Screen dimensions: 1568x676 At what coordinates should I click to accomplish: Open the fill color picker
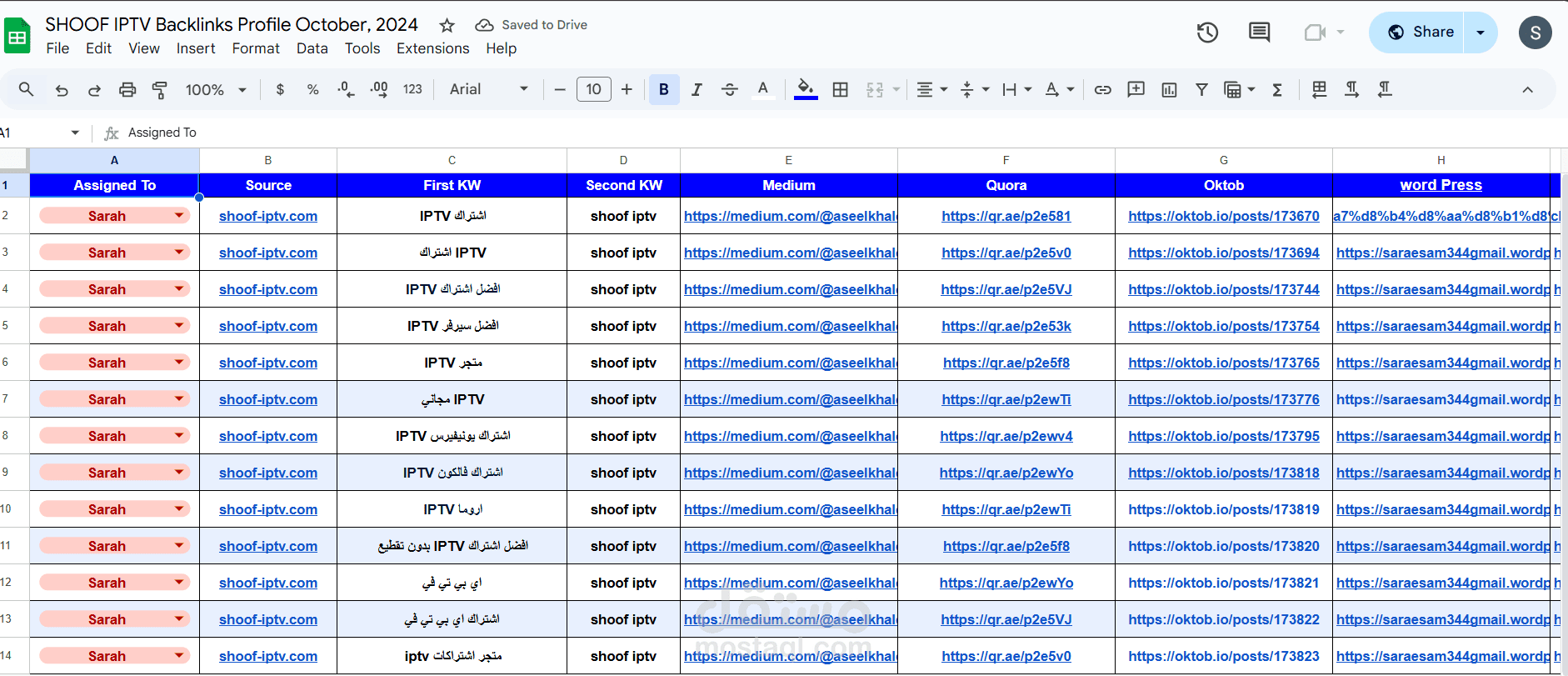[x=805, y=89]
